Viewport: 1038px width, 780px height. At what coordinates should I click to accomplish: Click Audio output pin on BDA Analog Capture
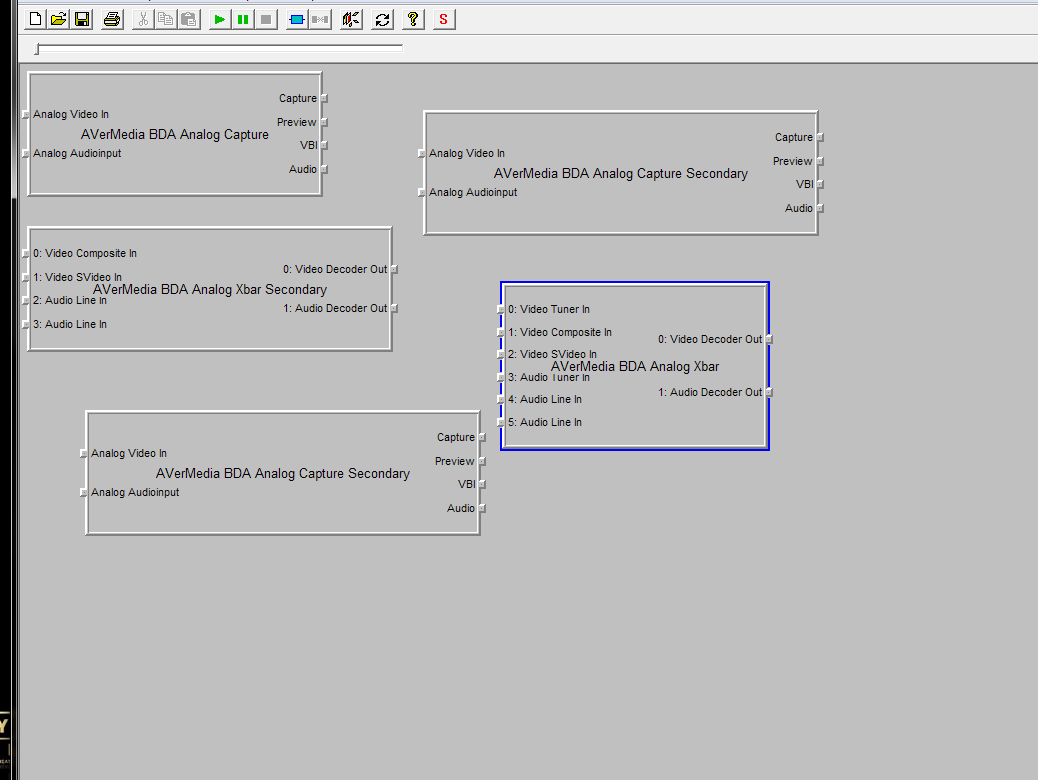click(x=324, y=169)
